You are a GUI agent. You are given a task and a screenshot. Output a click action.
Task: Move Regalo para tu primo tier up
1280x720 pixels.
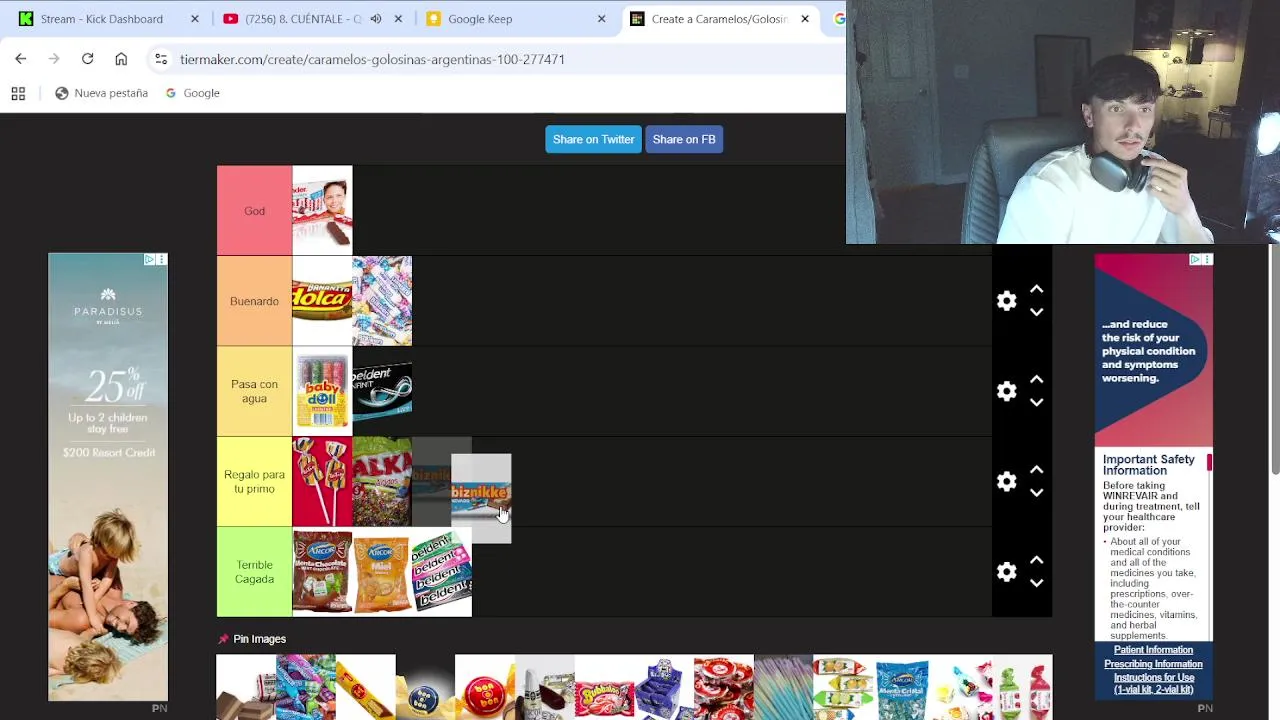pos(1036,469)
